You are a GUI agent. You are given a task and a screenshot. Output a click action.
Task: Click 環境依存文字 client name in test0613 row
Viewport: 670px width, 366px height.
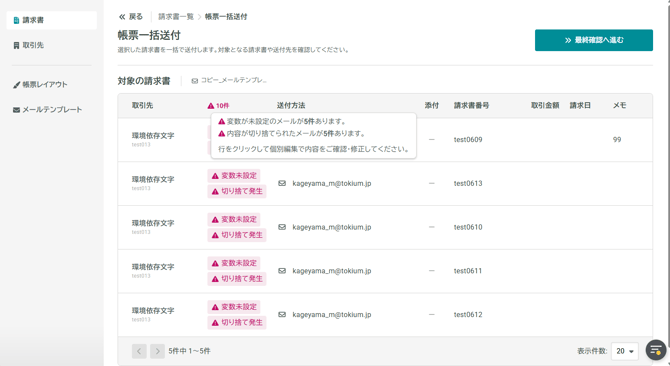pyautogui.click(x=153, y=179)
